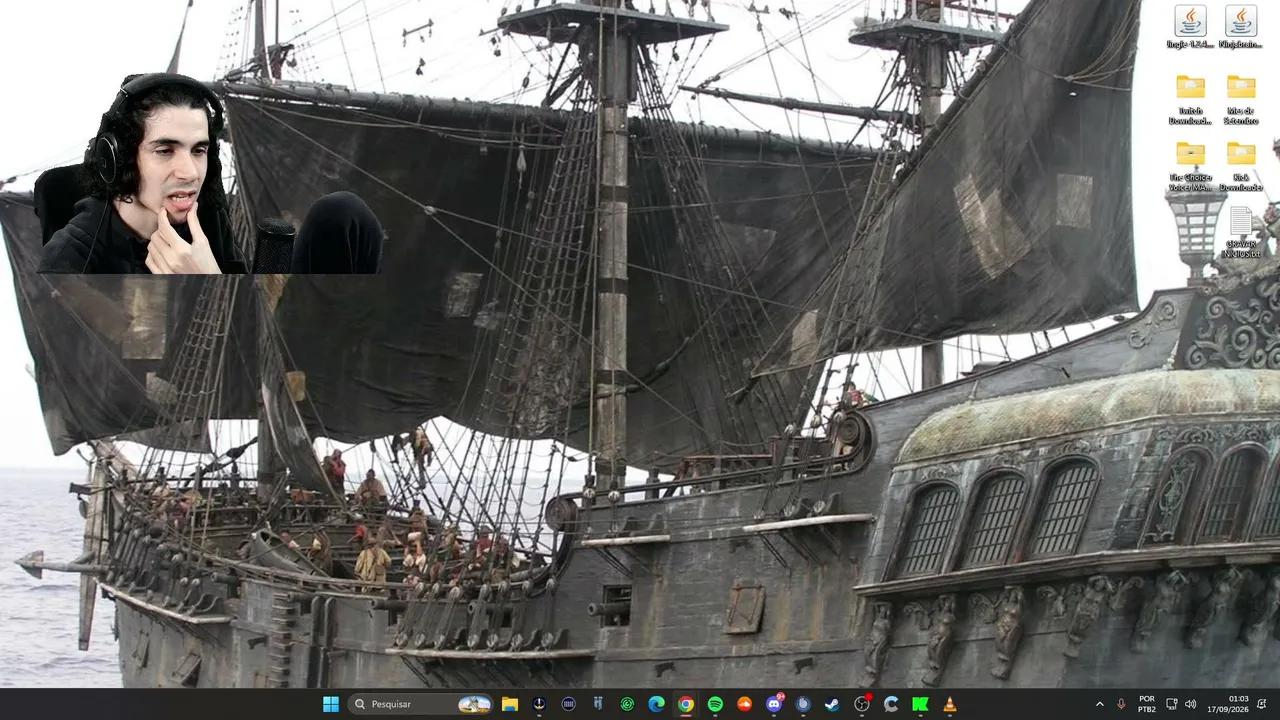This screenshot has height=720, width=1280.
Task: Select the Mes de Setembro folder
Action: pyautogui.click(x=1241, y=99)
